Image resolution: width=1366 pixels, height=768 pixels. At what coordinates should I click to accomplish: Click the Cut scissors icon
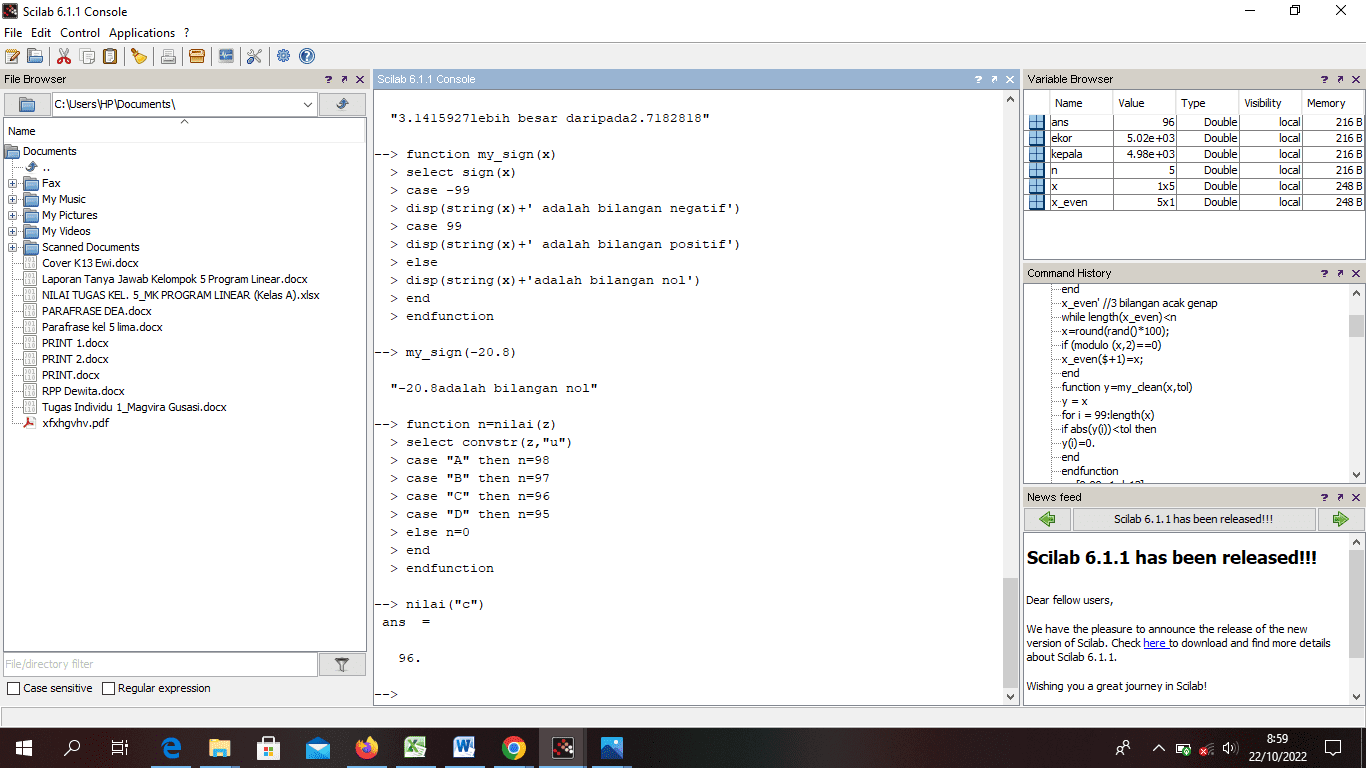pyautogui.click(x=64, y=56)
